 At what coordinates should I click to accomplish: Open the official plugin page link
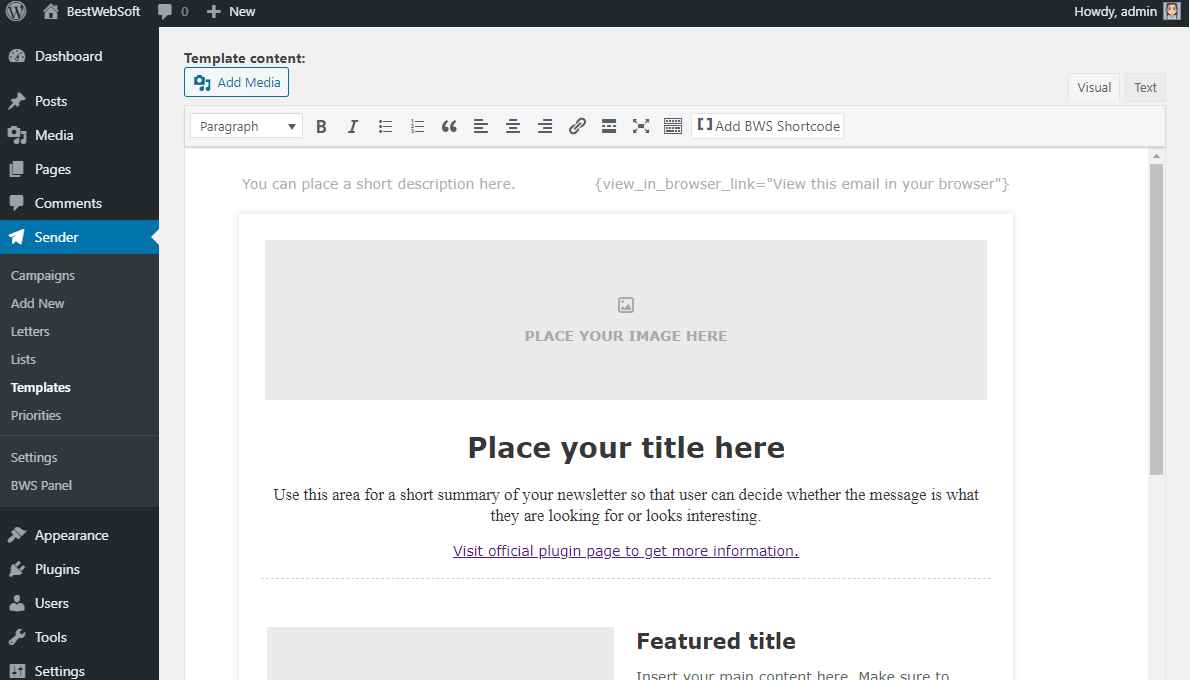pyautogui.click(x=625, y=550)
